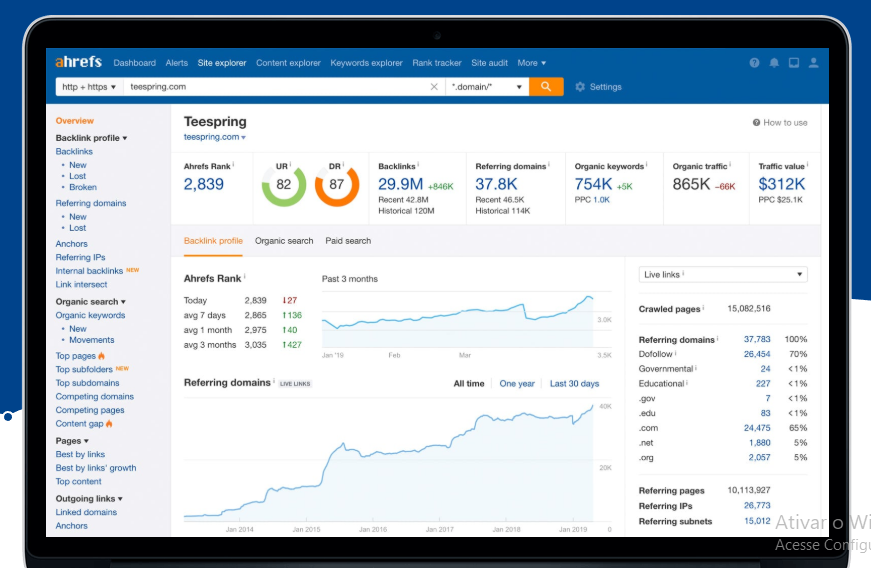
Task: Collapse the Backlink profile sidebar section
Action: (x=91, y=138)
